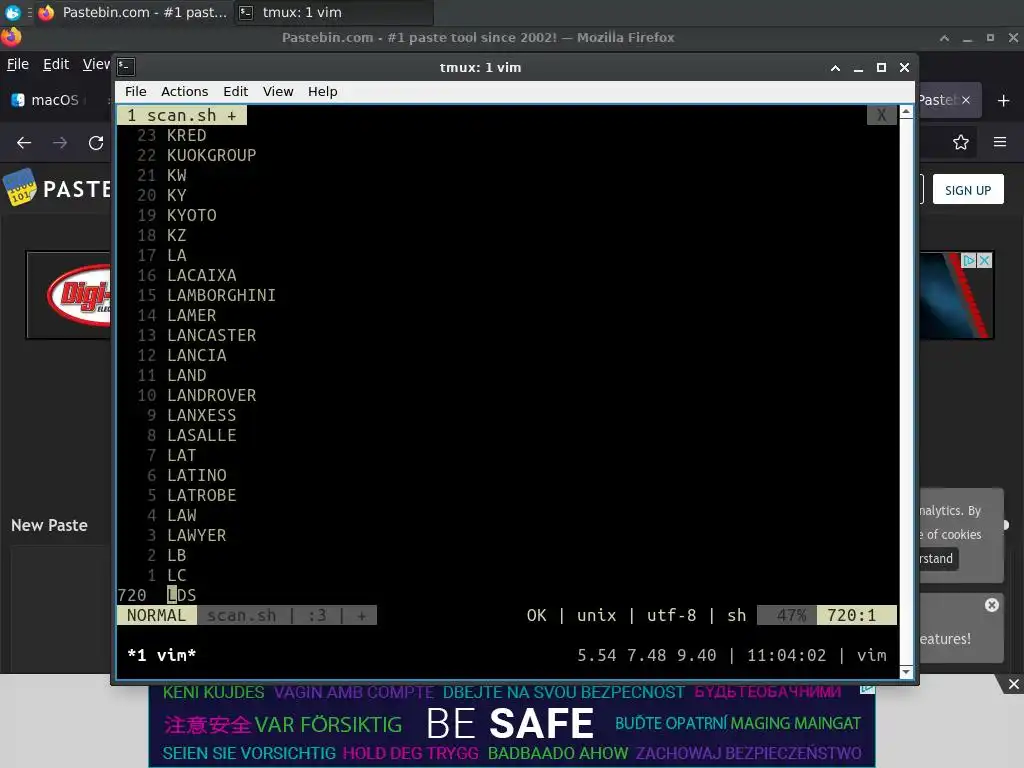The image size is (1024, 768).
Task: Open Firefox hamburger application menu
Action: (x=1000, y=142)
